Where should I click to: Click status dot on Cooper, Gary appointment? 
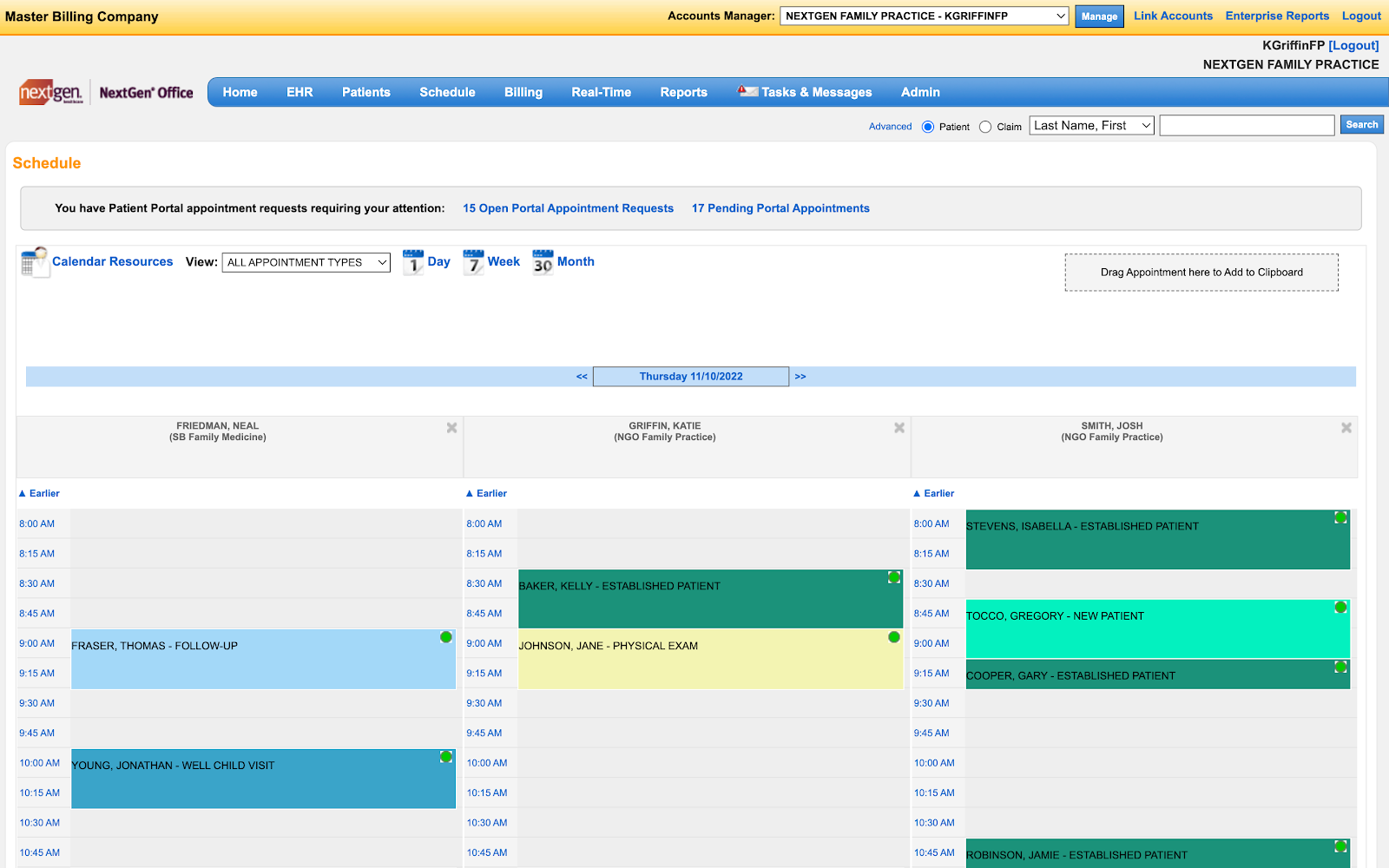point(1341,667)
